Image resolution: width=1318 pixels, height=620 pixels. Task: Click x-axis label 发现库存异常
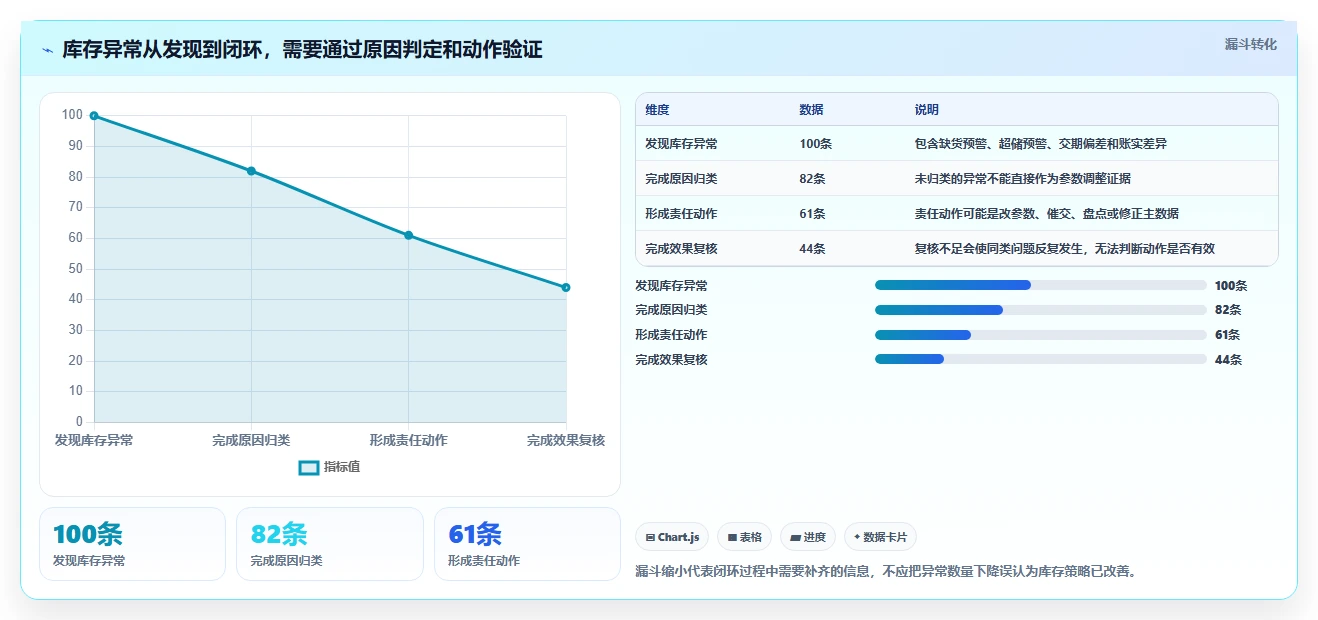[x=94, y=440]
